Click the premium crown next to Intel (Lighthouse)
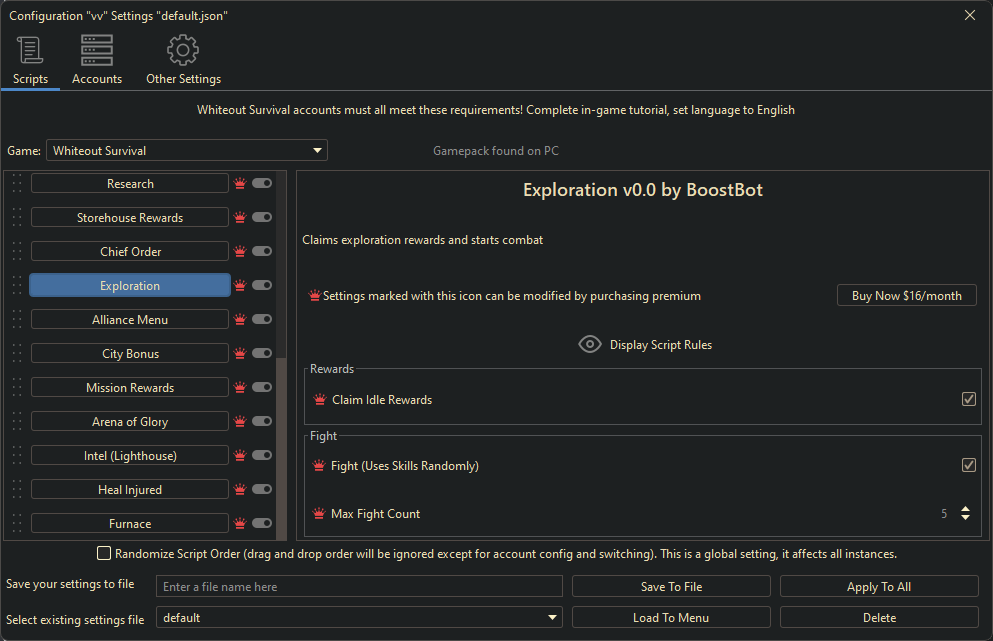The width and height of the screenshot is (993, 641). tap(240, 455)
